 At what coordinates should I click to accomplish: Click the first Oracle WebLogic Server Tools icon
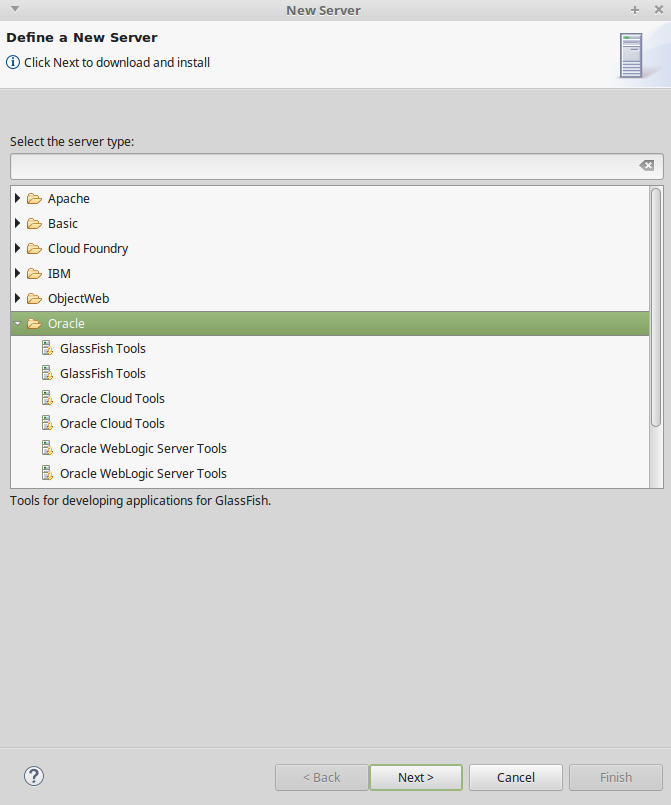point(47,448)
